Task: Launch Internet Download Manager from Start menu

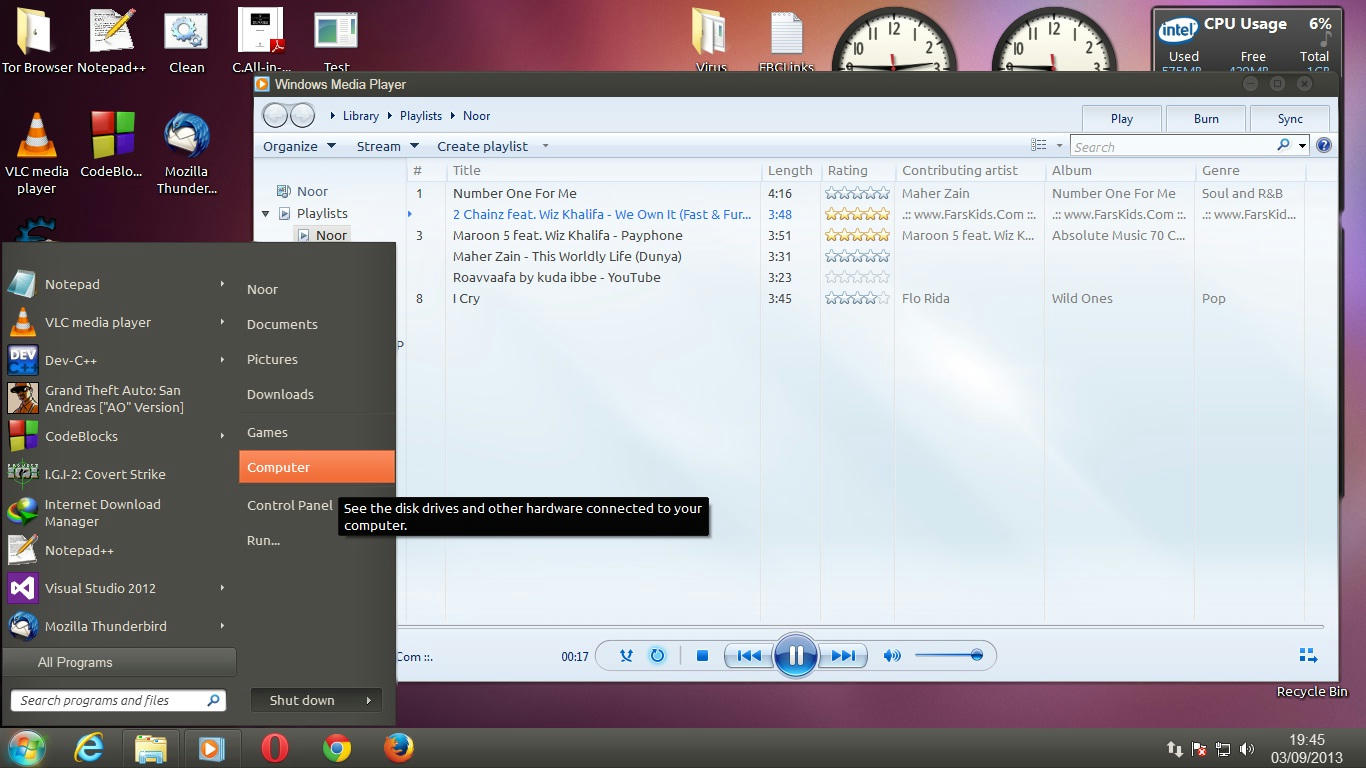Action: [118, 512]
